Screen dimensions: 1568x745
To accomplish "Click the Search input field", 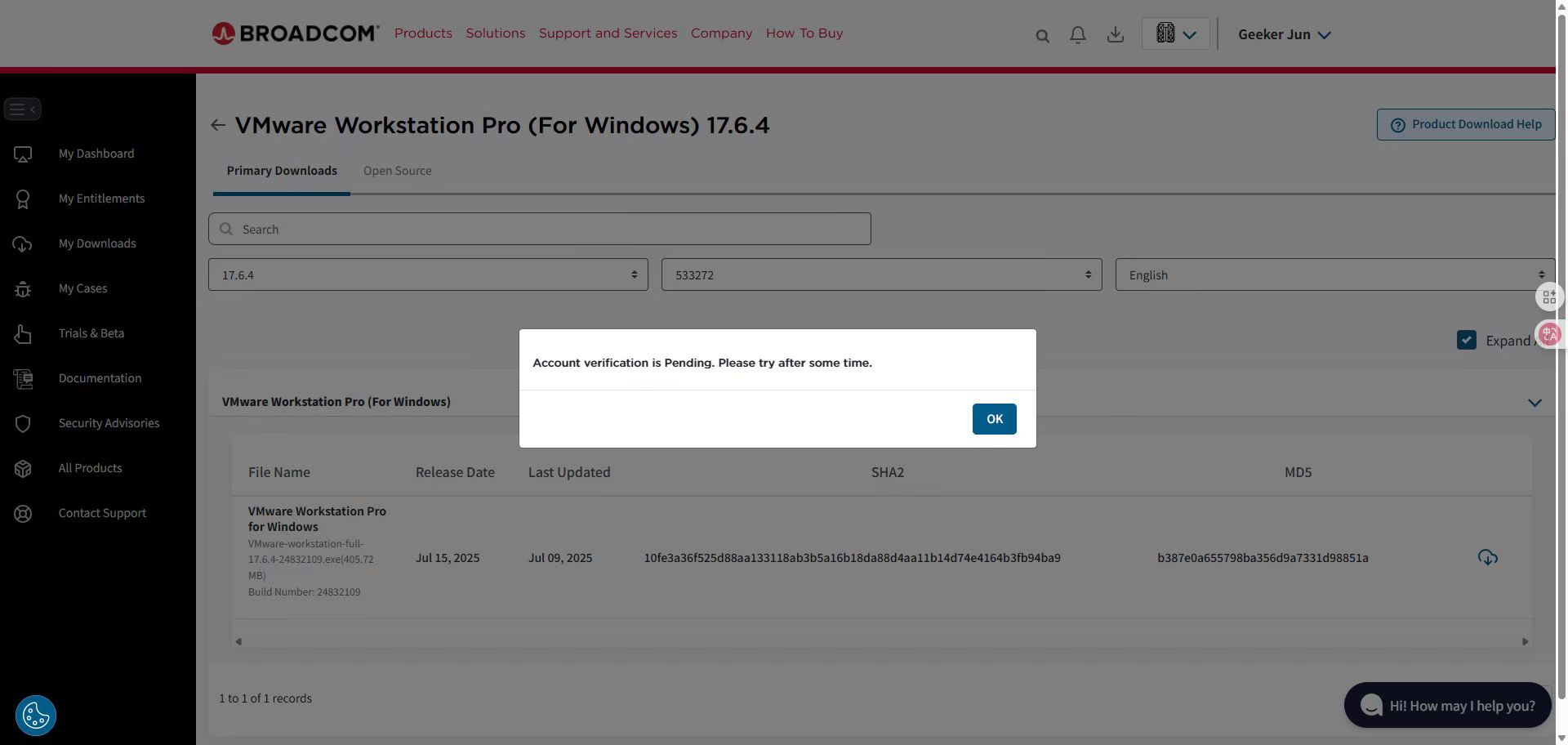I will [x=540, y=229].
